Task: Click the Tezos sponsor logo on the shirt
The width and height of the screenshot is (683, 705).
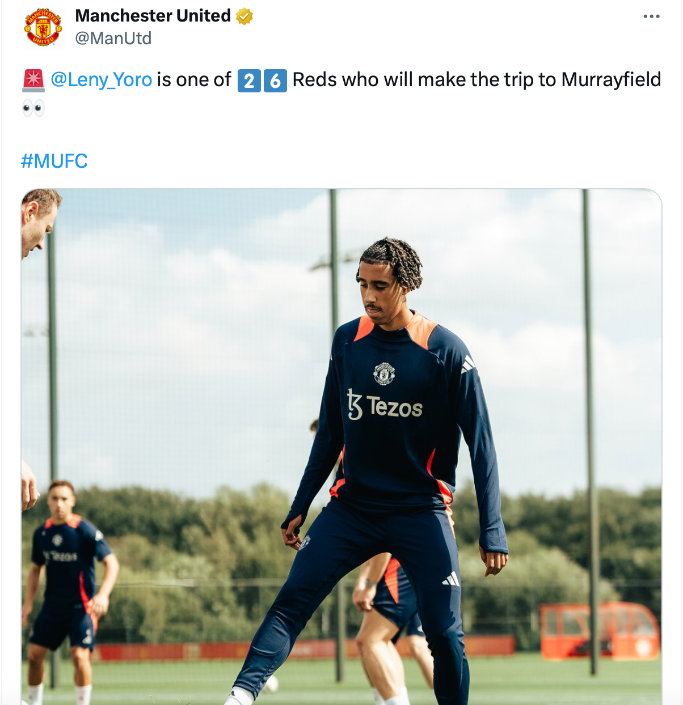Action: 384,405
